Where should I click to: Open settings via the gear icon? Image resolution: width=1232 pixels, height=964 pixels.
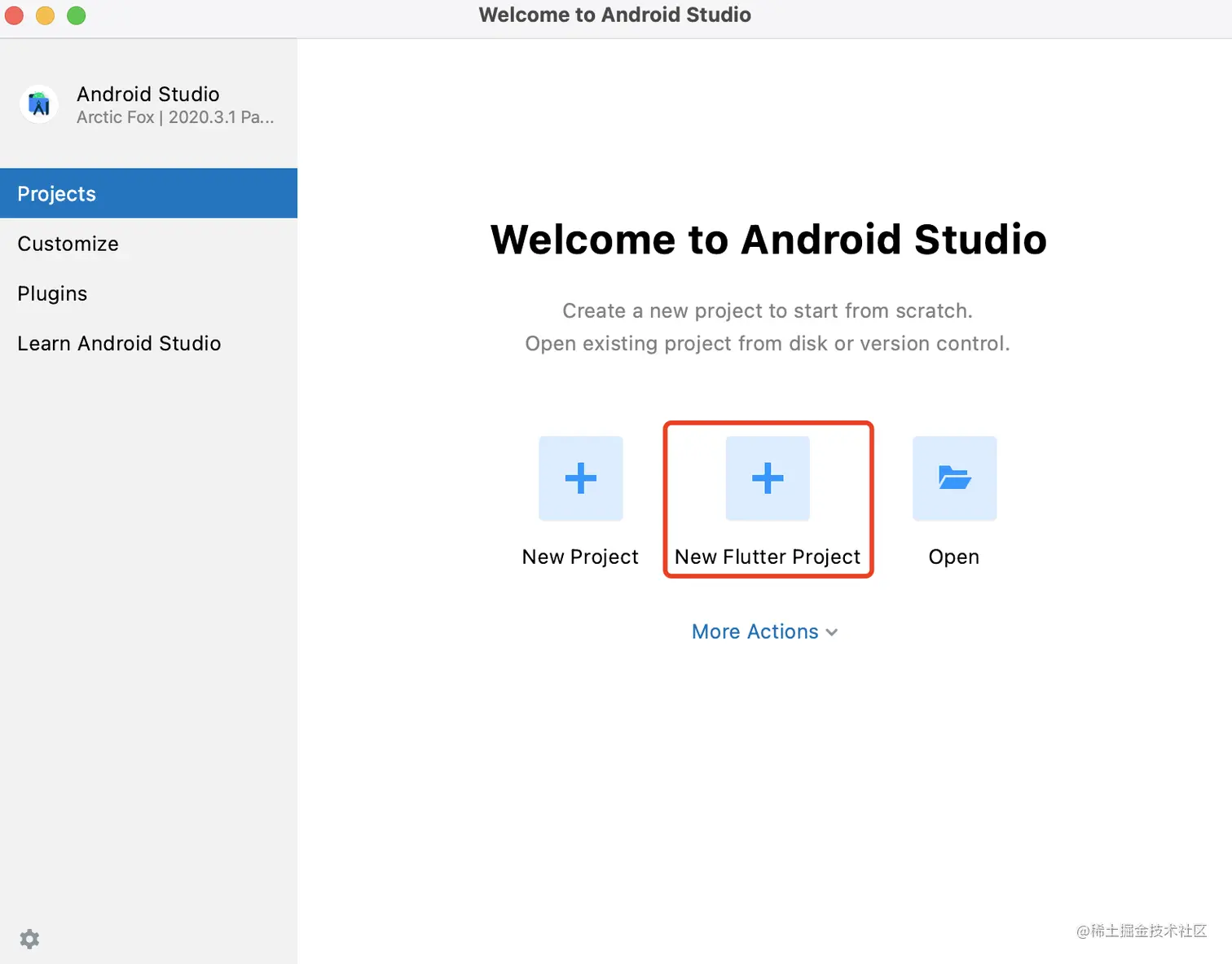point(29,939)
